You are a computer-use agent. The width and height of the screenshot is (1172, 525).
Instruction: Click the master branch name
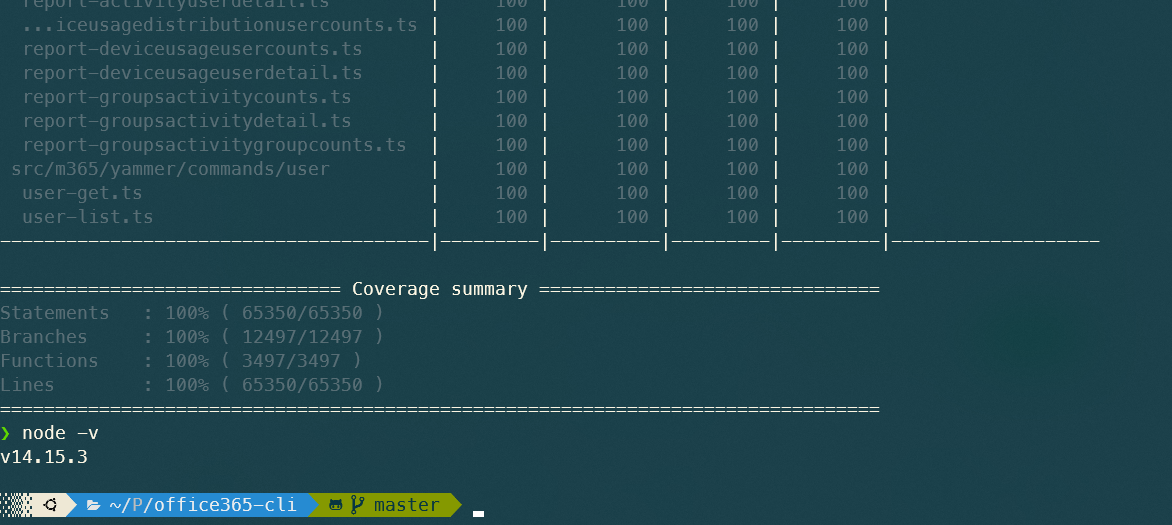pyautogui.click(x=407, y=506)
